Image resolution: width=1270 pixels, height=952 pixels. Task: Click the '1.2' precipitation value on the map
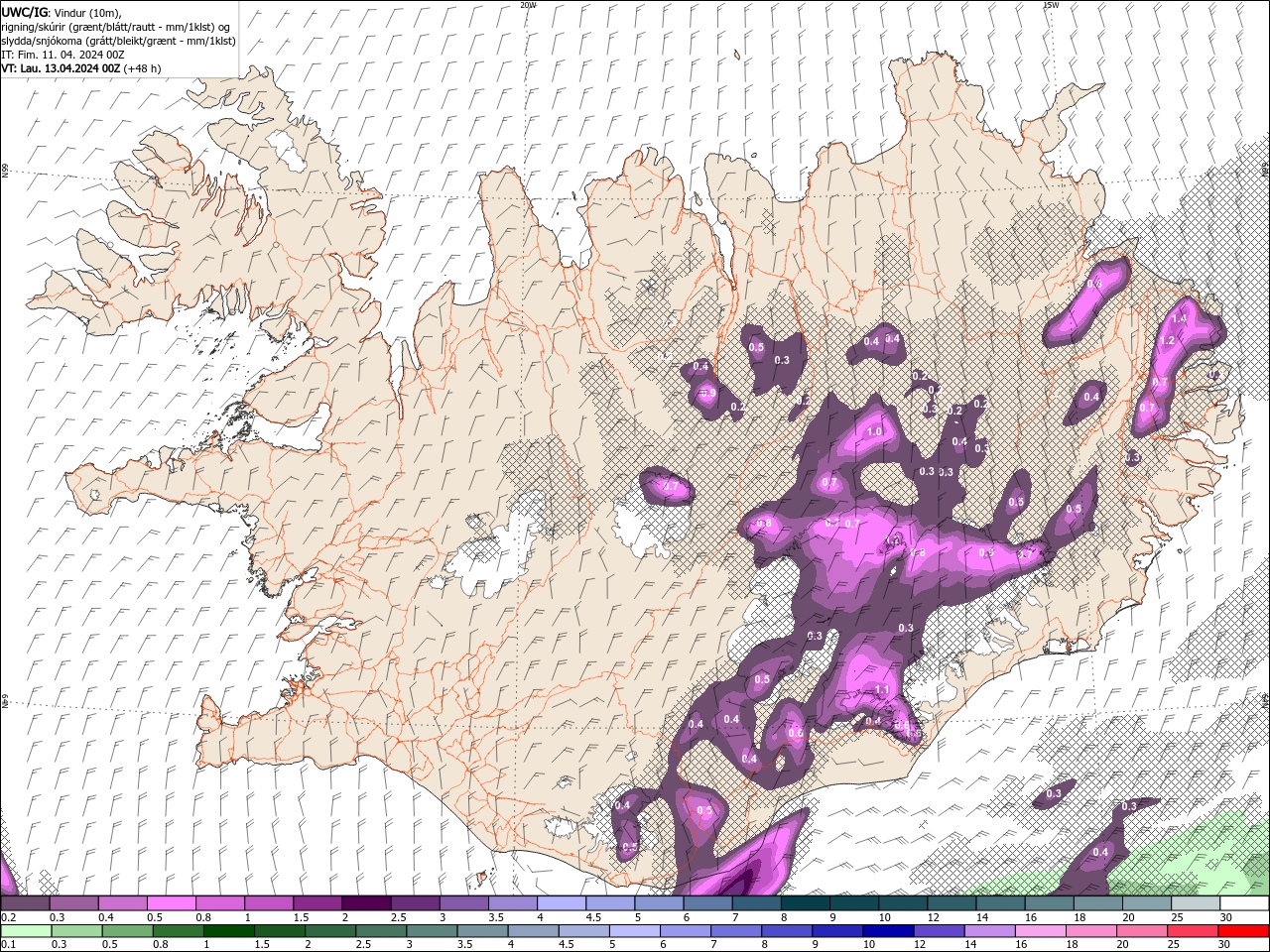point(1168,340)
